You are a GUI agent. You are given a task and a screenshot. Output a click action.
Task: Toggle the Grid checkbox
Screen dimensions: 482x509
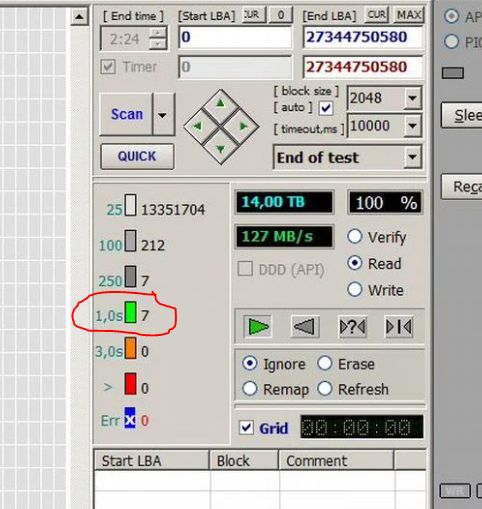click(x=247, y=428)
